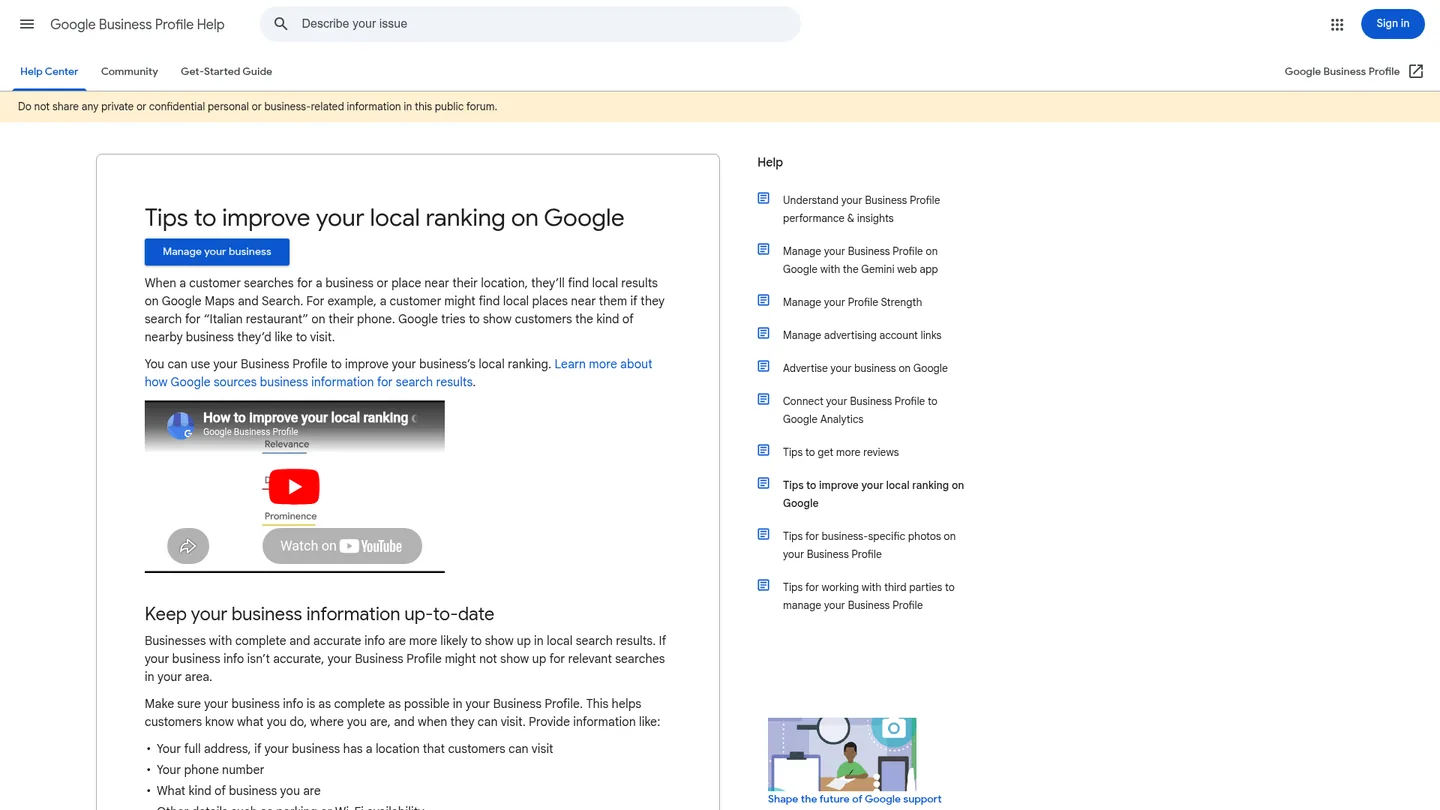Click article icon beside Gemini web app
Screen dimensions: 1440x810
coord(763,250)
